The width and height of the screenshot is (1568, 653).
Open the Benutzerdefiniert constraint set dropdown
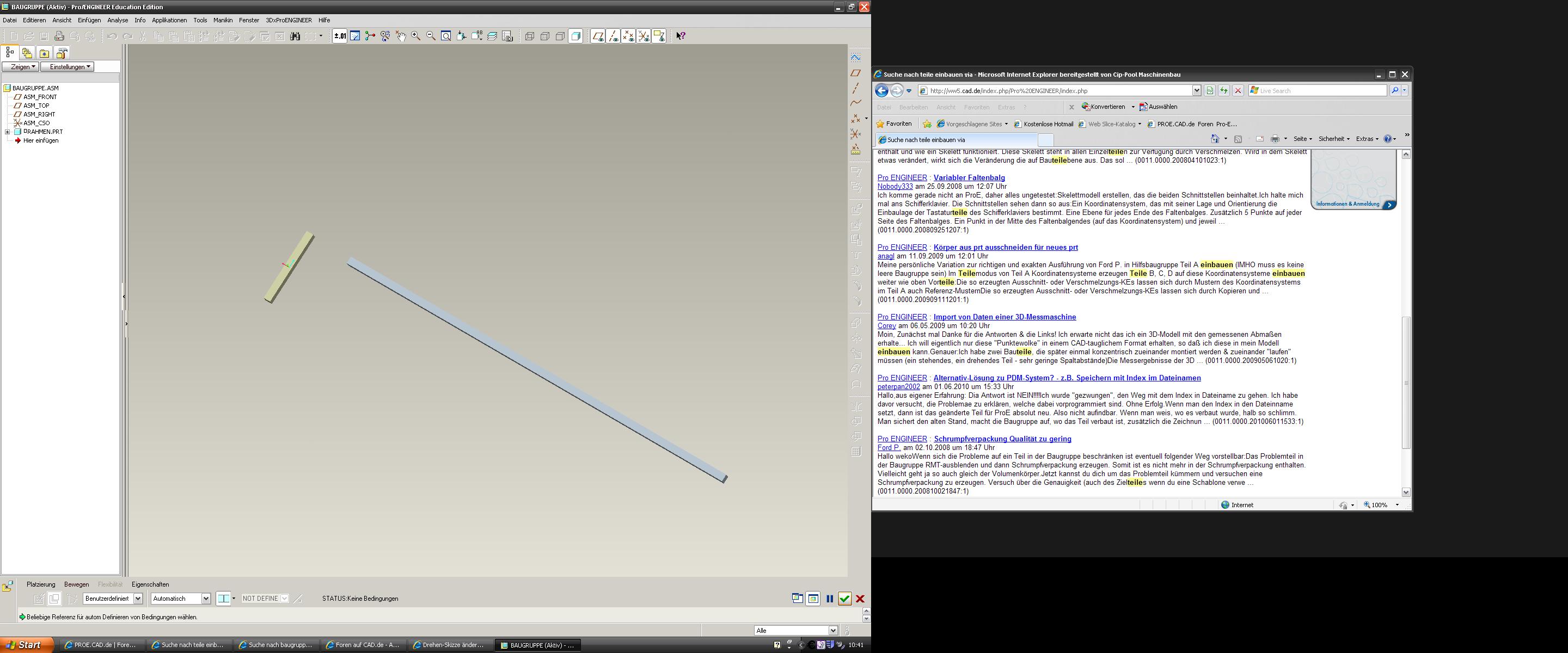coord(113,599)
